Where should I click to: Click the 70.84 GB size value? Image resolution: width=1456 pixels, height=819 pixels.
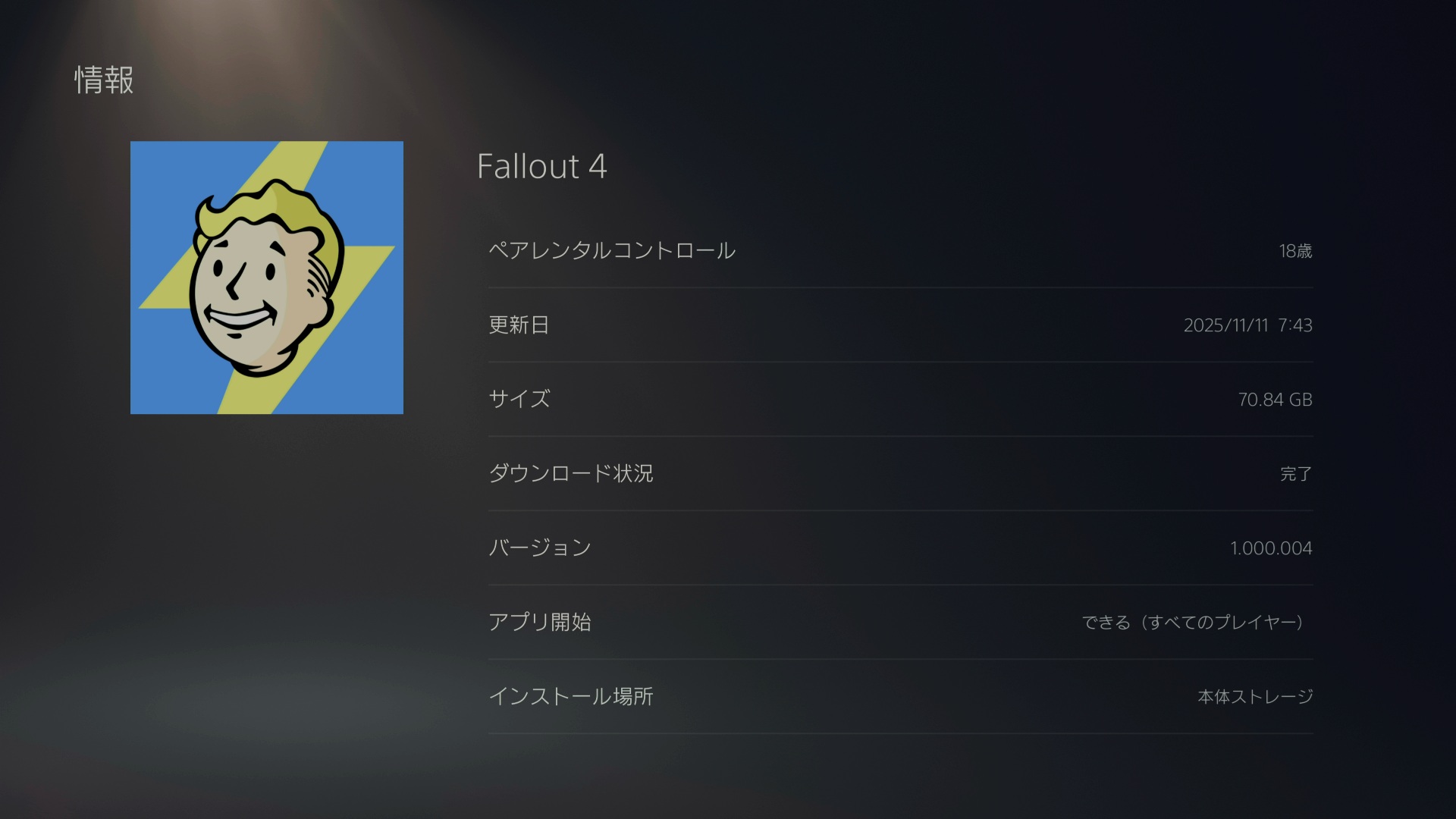(1275, 400)
